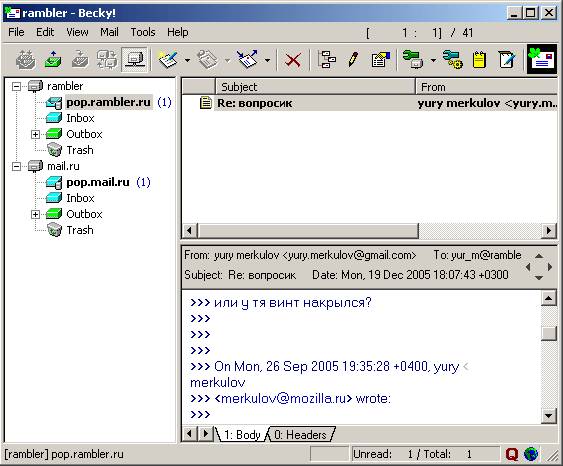Screen dimensions: 563x466
Task: Click the thread view tree icon
Action: (327, 60)
